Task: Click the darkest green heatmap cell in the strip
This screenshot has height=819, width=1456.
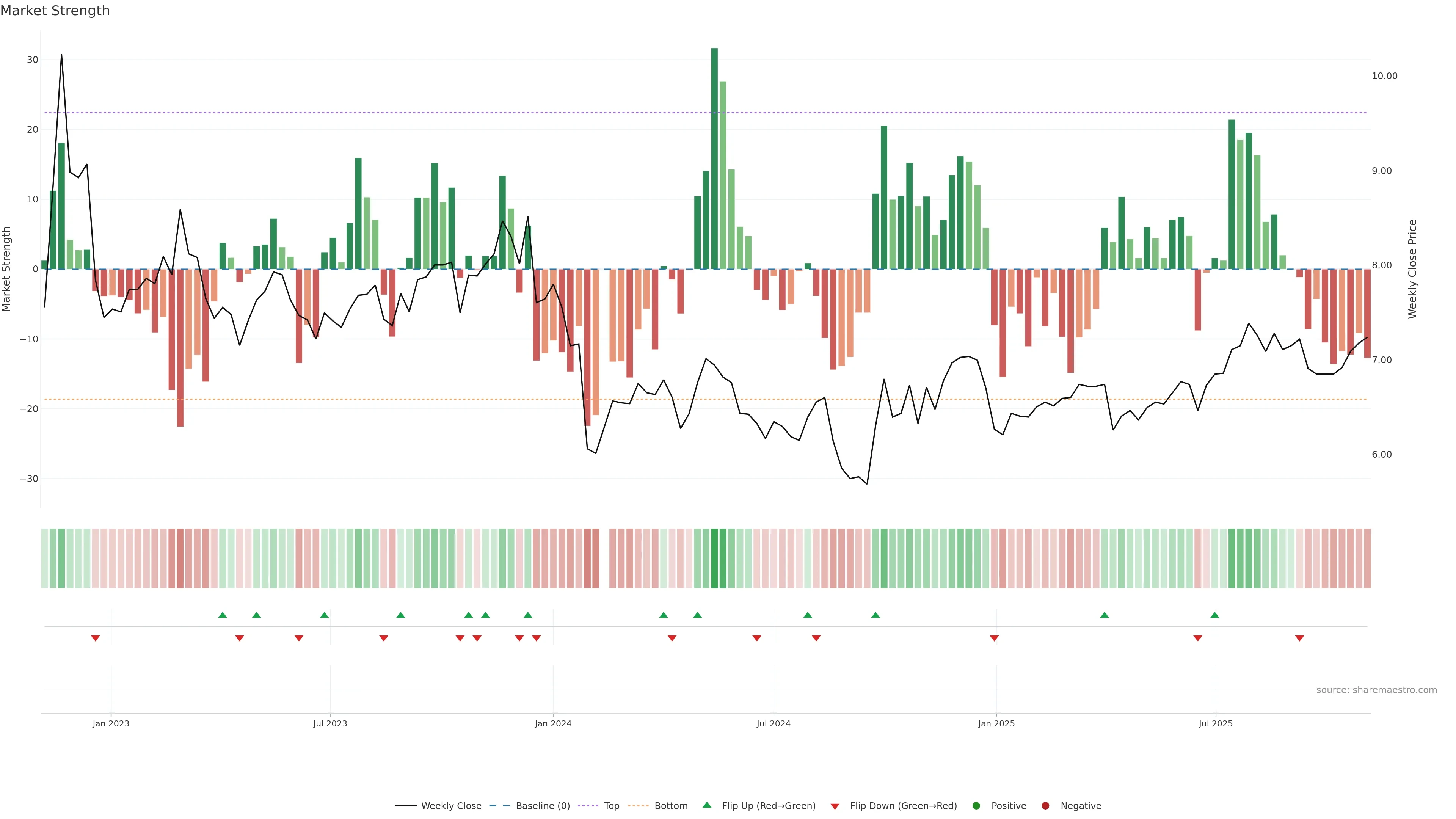Action: [x=714, y=558]
